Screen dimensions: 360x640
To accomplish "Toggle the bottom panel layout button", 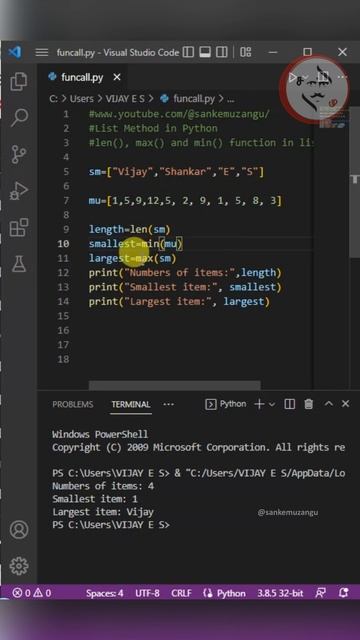I will tap(204, 52).
